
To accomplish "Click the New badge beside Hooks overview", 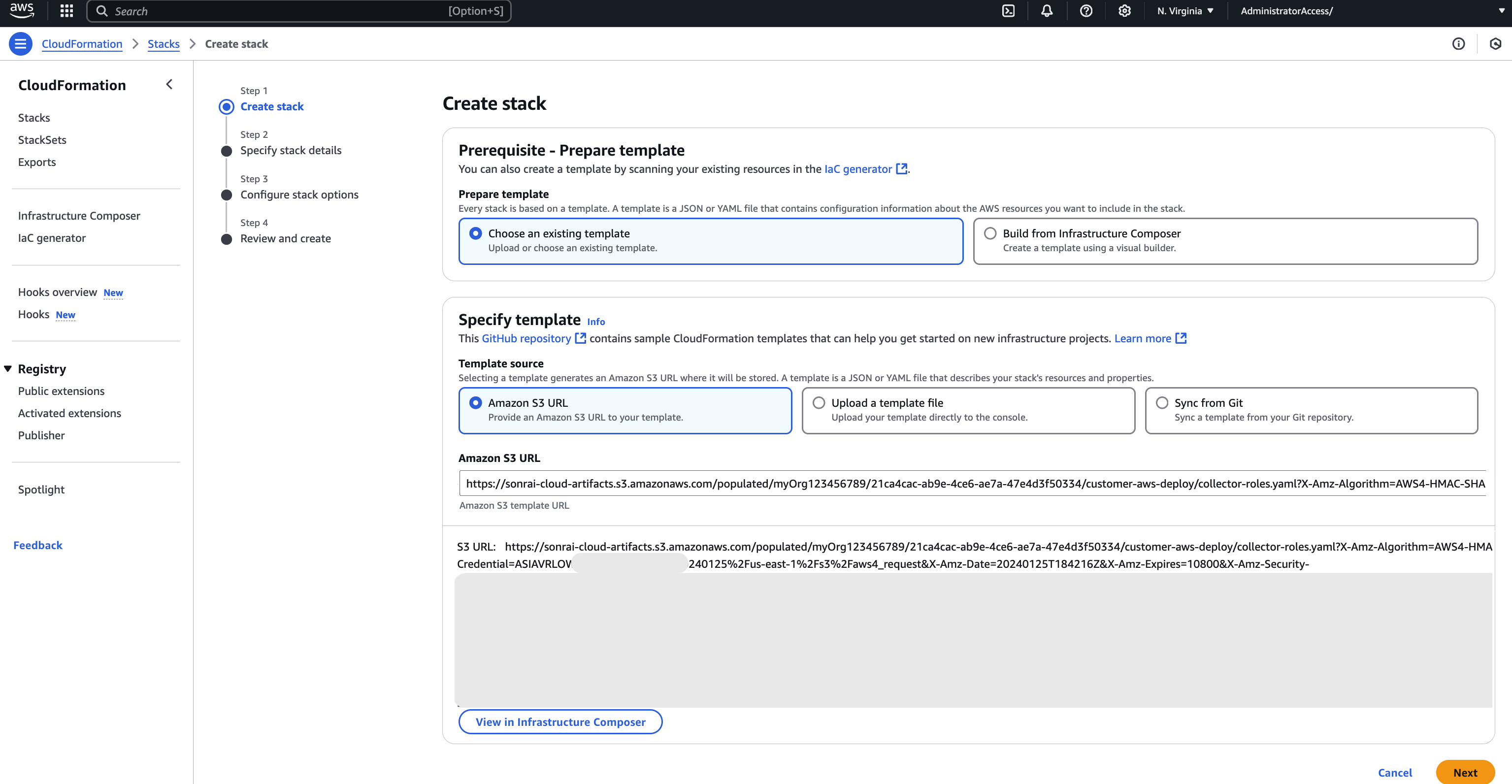I will pyautogui.click(x=113, y=293).
